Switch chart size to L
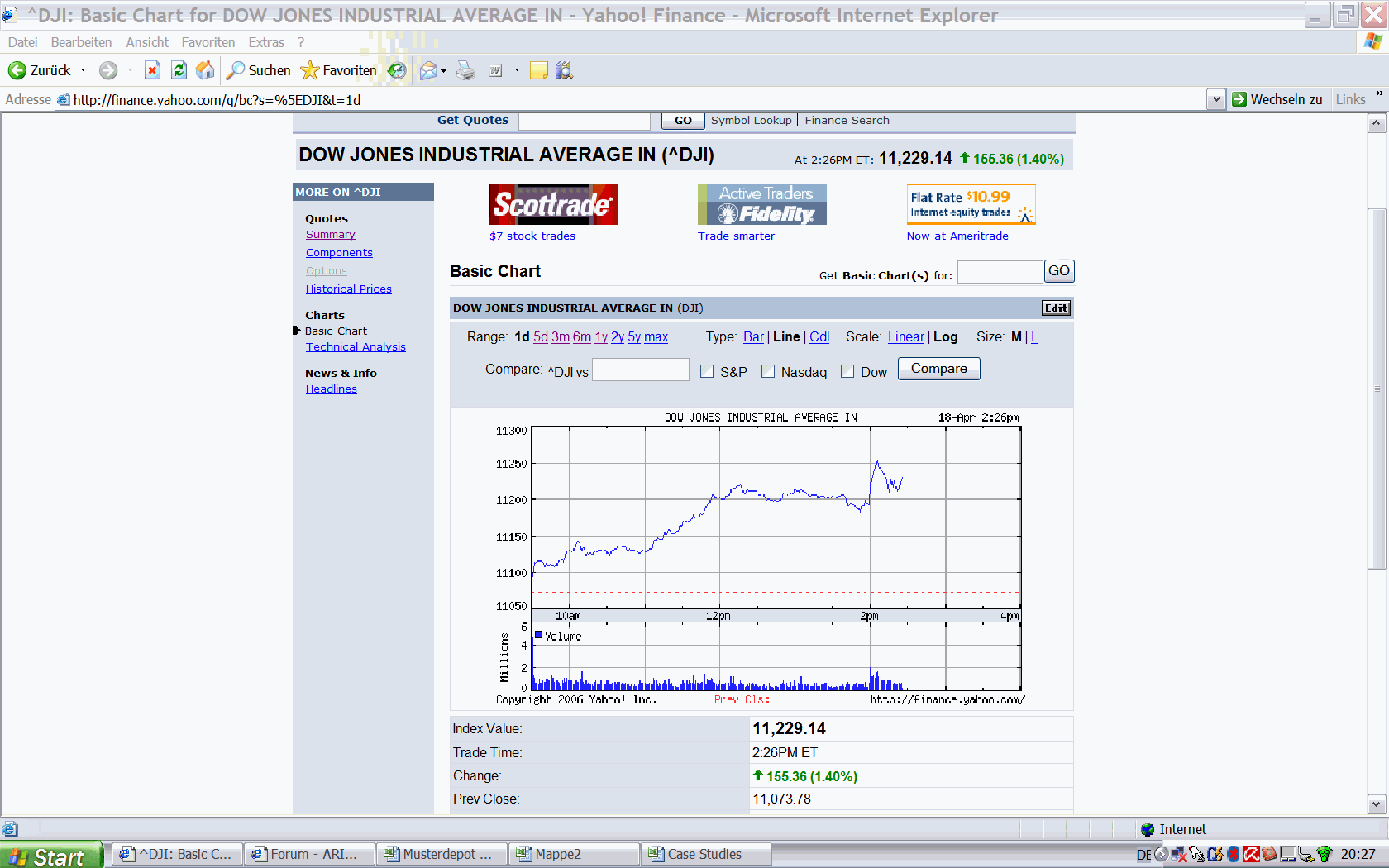1389x868 pixels. [x=1034, y=337]
